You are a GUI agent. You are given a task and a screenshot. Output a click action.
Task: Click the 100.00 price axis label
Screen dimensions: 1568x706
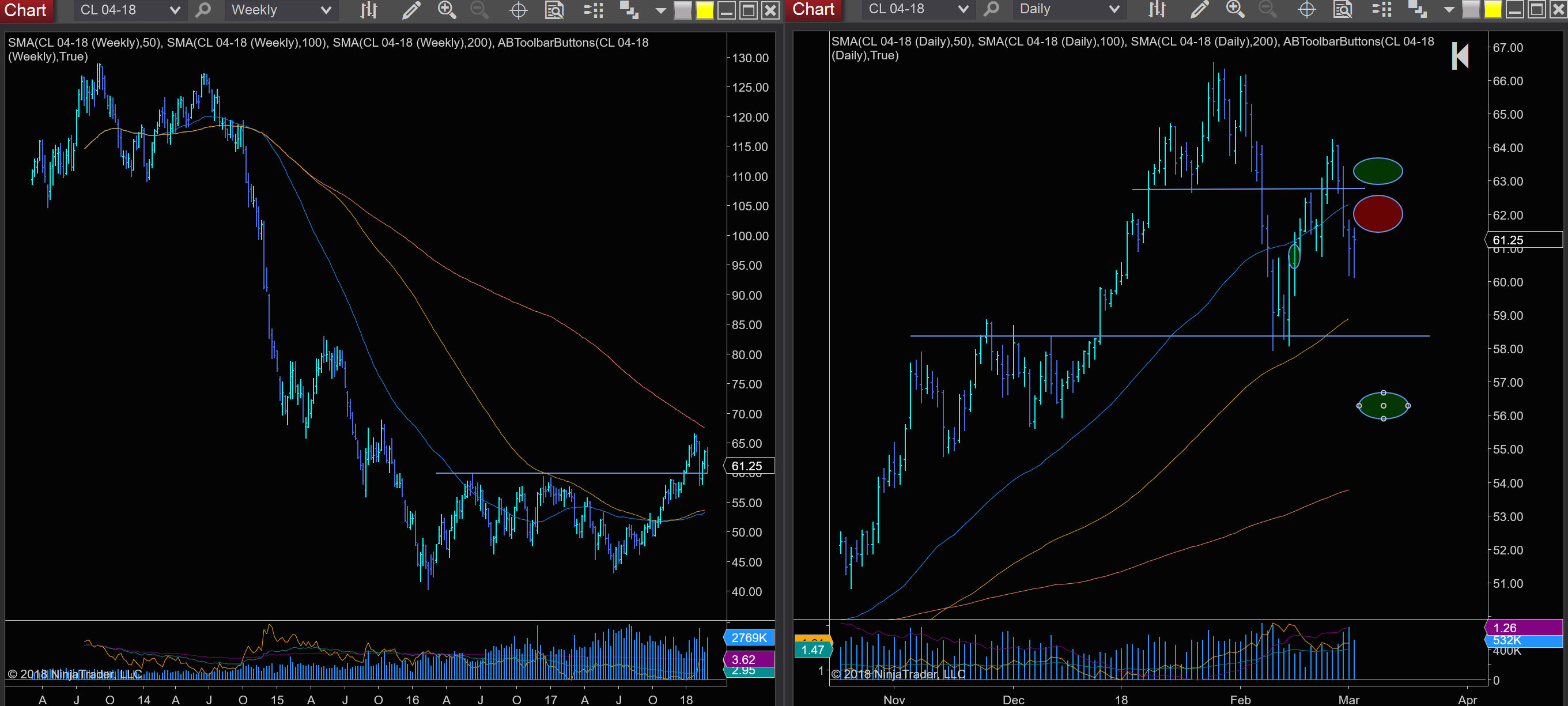point(750,236)
